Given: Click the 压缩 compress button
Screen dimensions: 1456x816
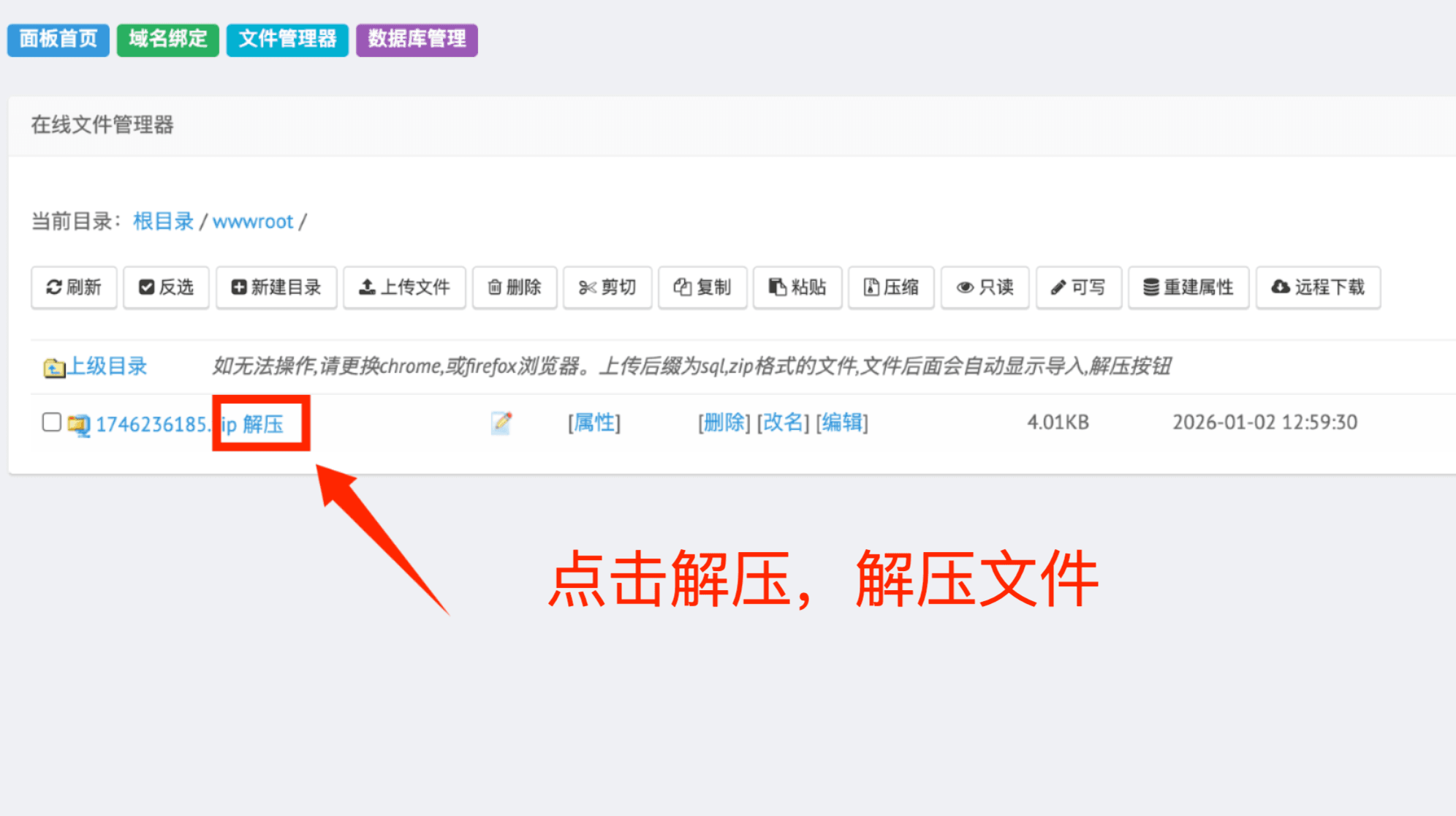Looking at the screenshot, I should (x=891, y=287).
